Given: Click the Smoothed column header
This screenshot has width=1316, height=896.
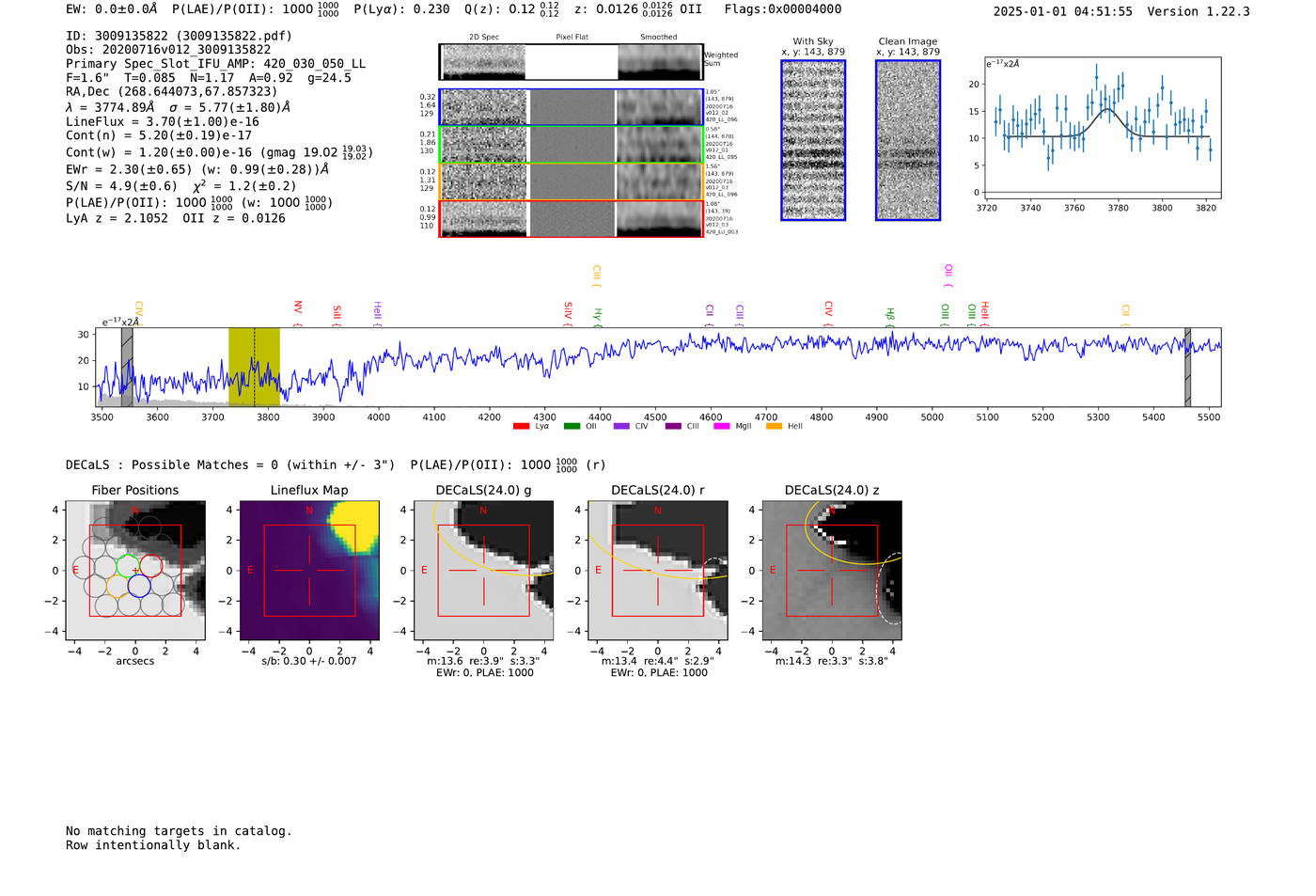Looking at the screenshot, I should tap(659, 37).
